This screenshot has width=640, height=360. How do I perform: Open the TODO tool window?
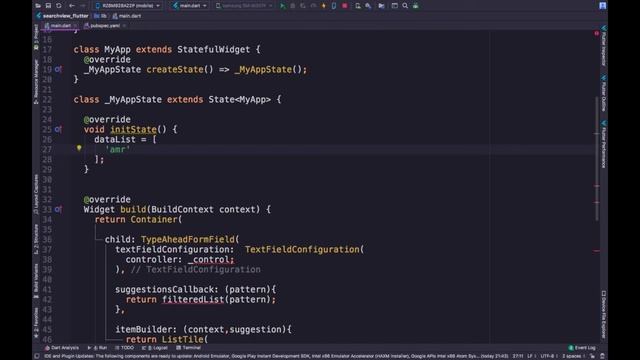124,348
